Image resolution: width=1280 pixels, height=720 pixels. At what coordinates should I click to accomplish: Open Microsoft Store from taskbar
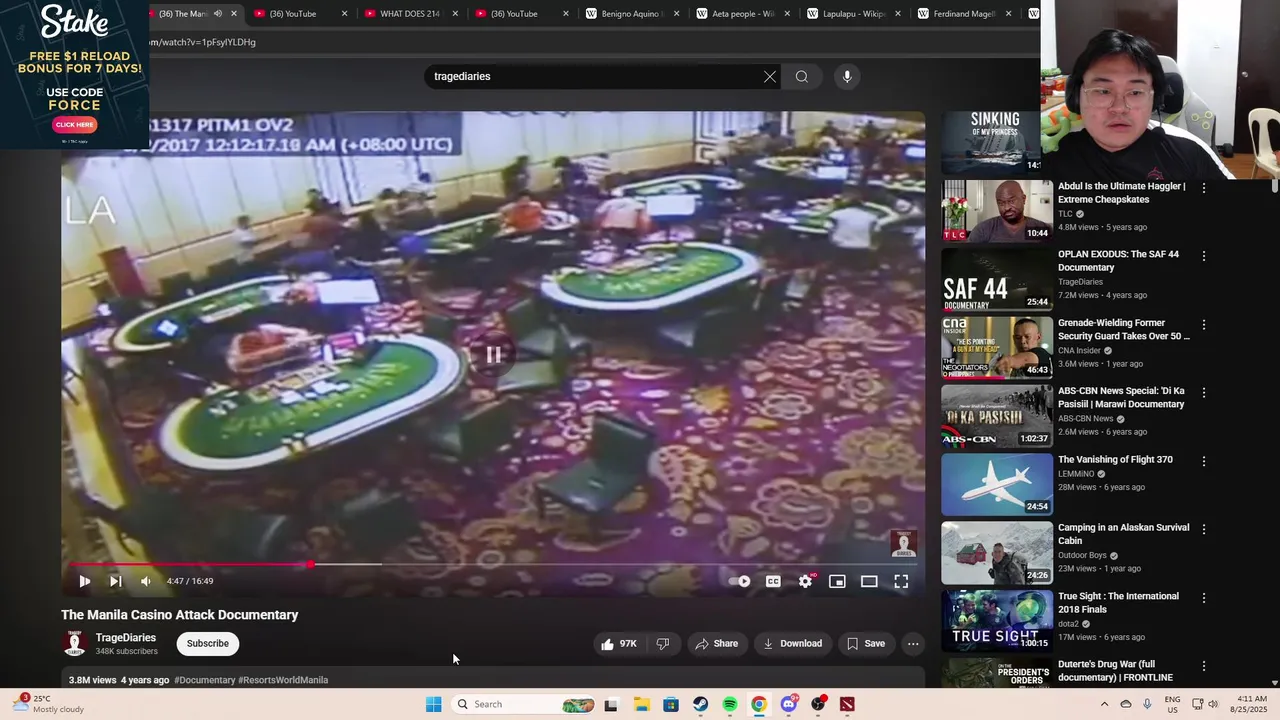[671, 704]
